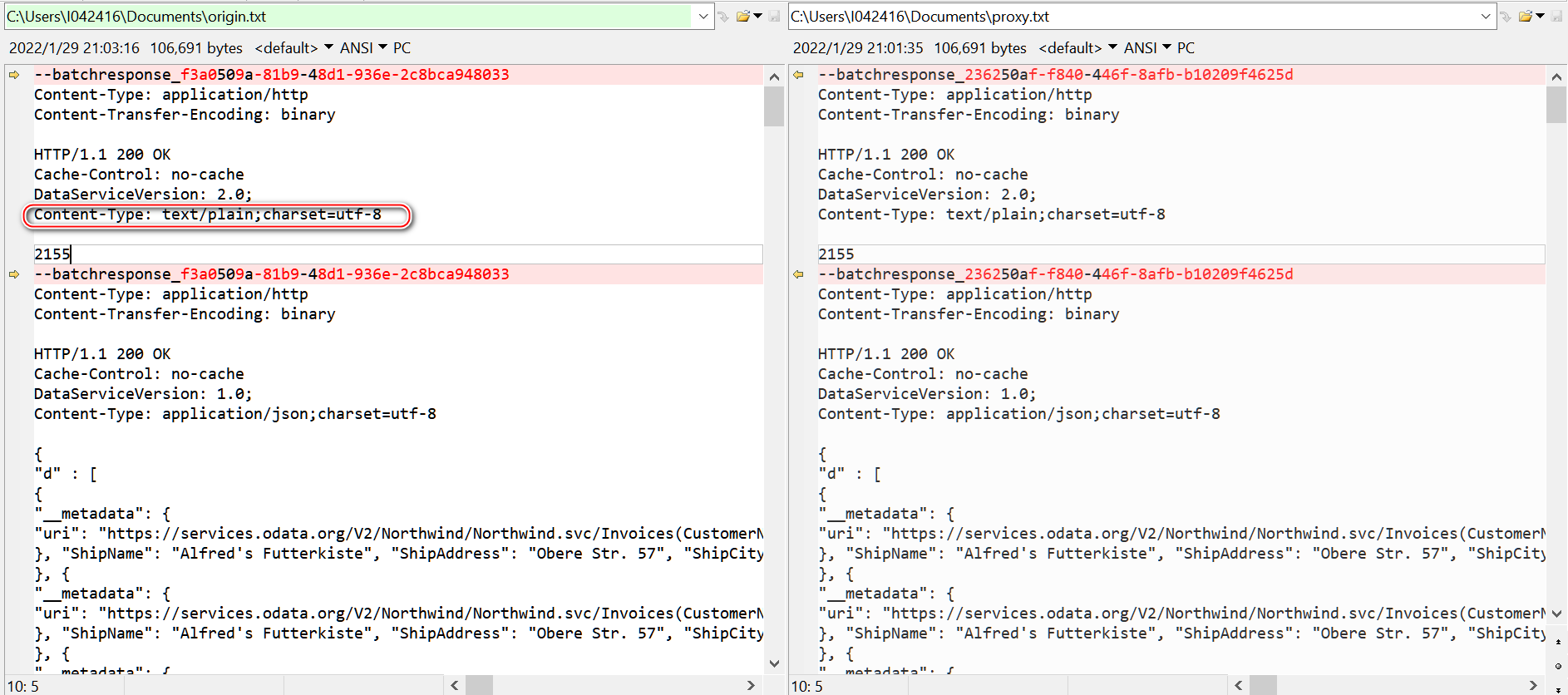Click left pane horizontal scrollbar thumb
This screenshot has width=1568, height=695.
tap(480, 685)
